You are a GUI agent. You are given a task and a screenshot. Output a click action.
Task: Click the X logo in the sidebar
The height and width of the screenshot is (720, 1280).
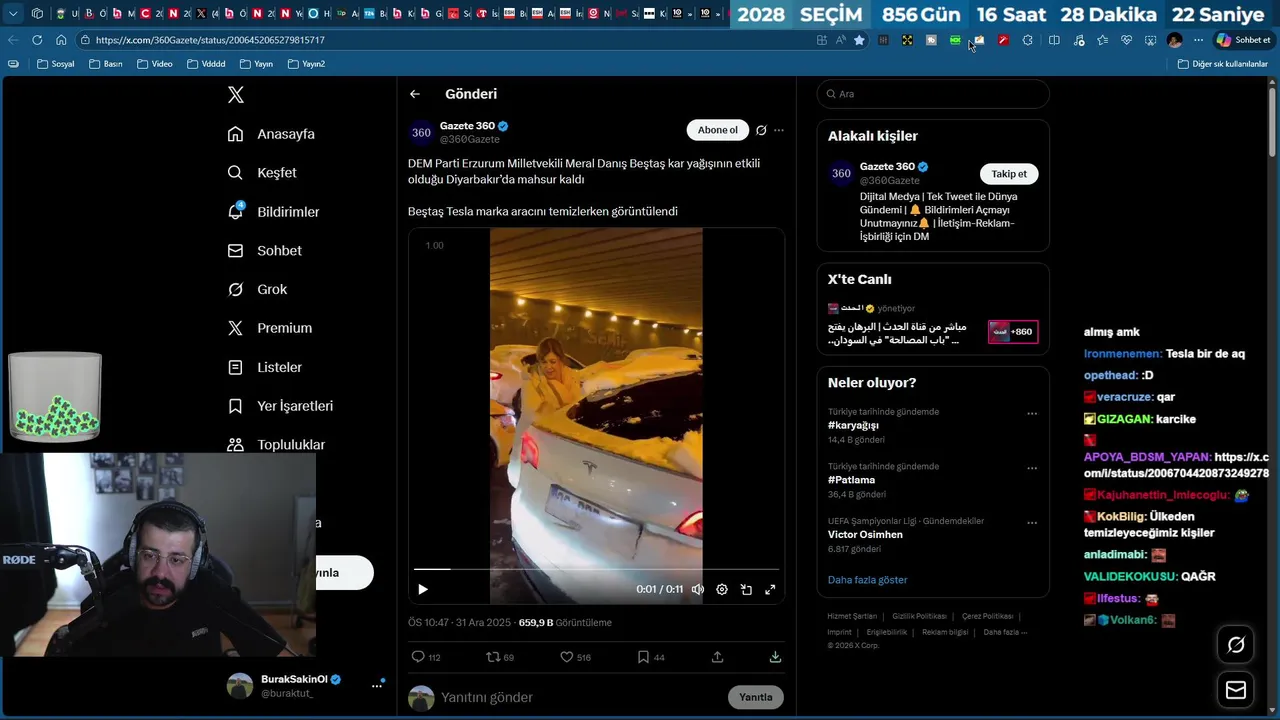pyautogui.click(x=236, y=95)
